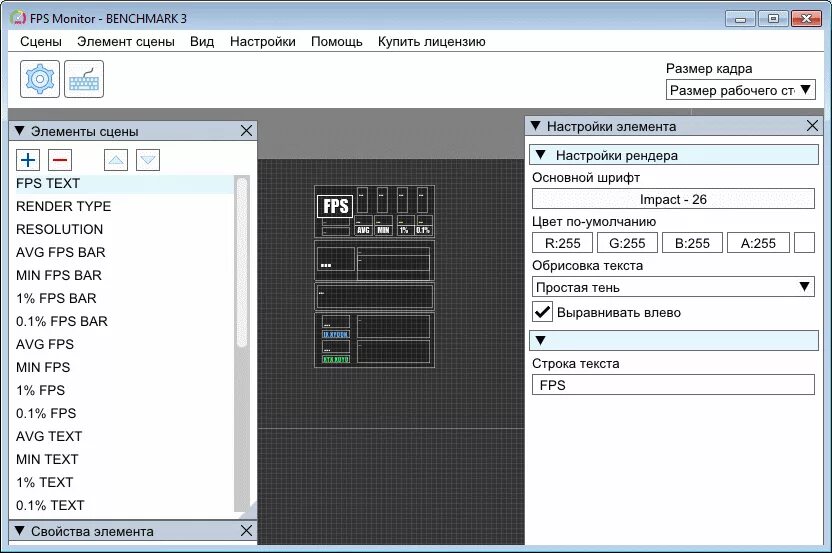This screenshot has height=553, width=832.
Task: Select 0.1% FPS list item
Action: tap(125, 413)
